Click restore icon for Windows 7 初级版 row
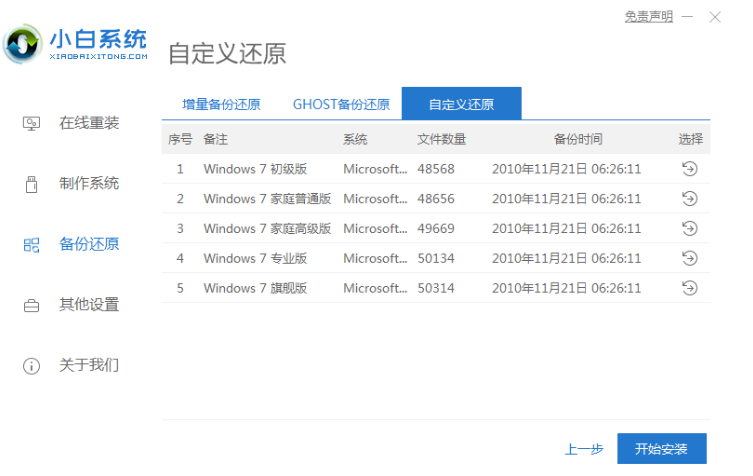 pos(689,169)
